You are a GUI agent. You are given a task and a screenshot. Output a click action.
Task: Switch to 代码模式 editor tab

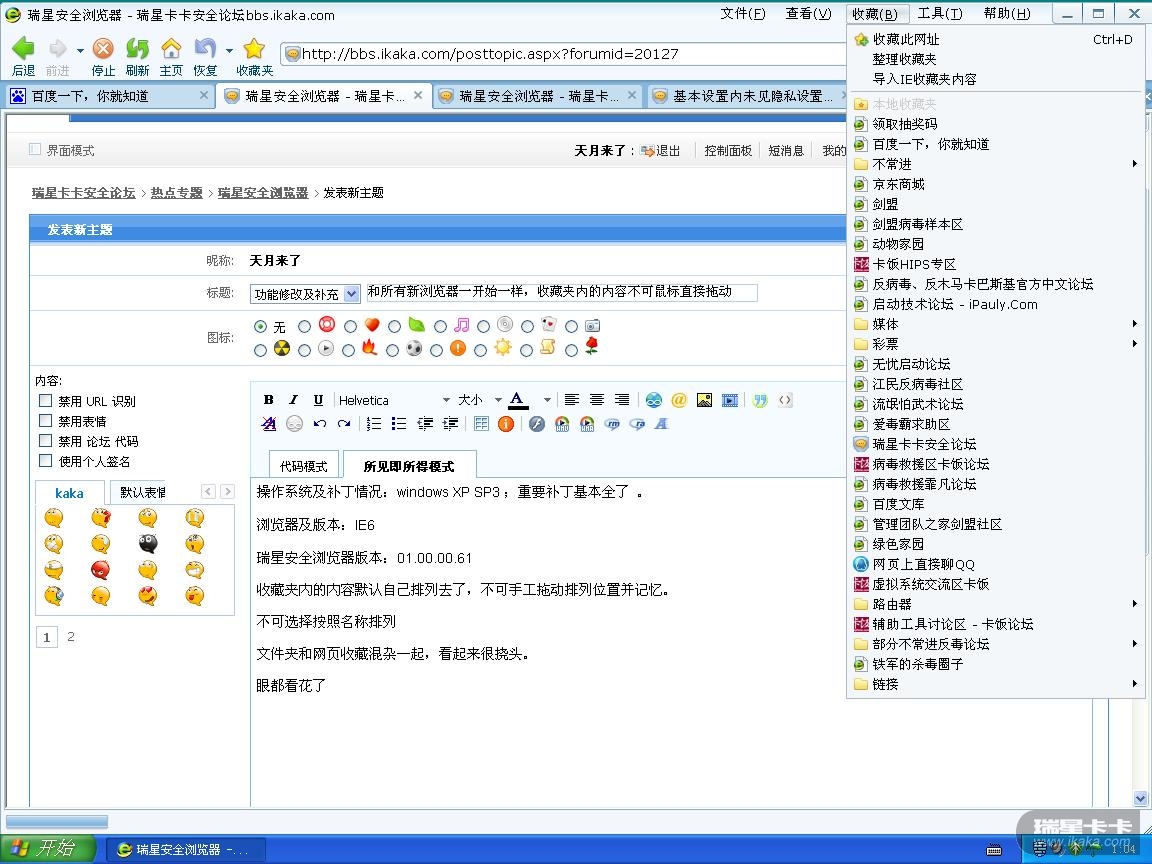point(303,466)
